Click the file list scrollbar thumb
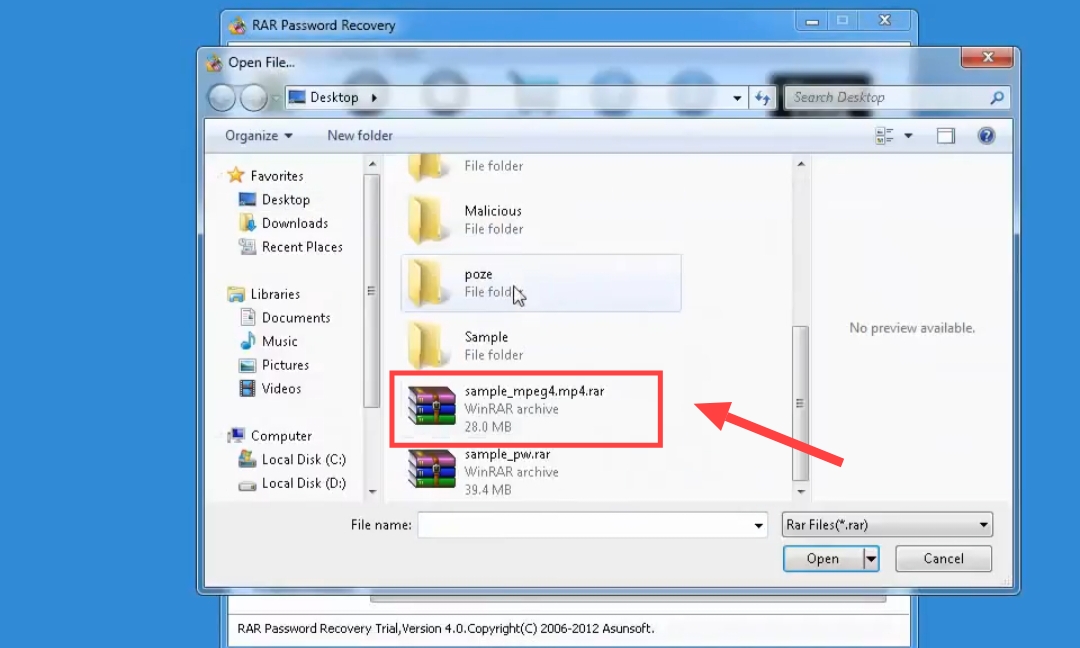 click(x=800, y=403)
